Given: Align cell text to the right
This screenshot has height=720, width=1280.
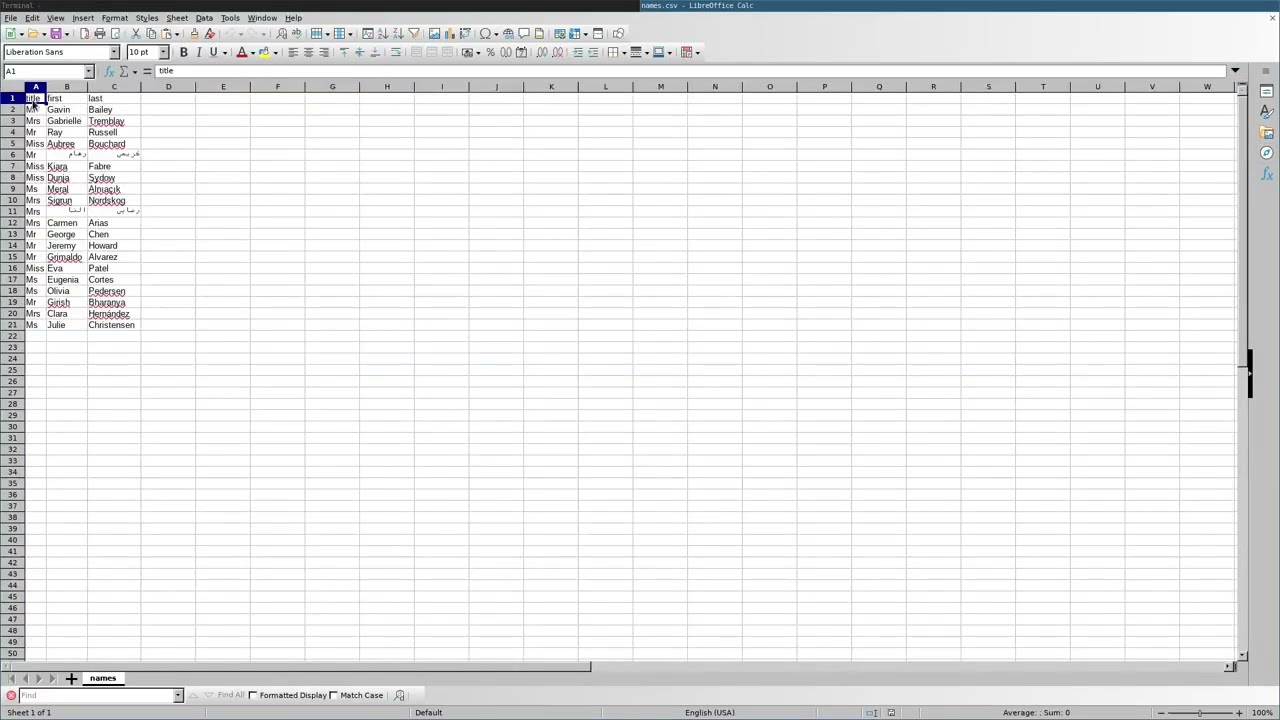Looking at the screenshot, I should (324, 52).
